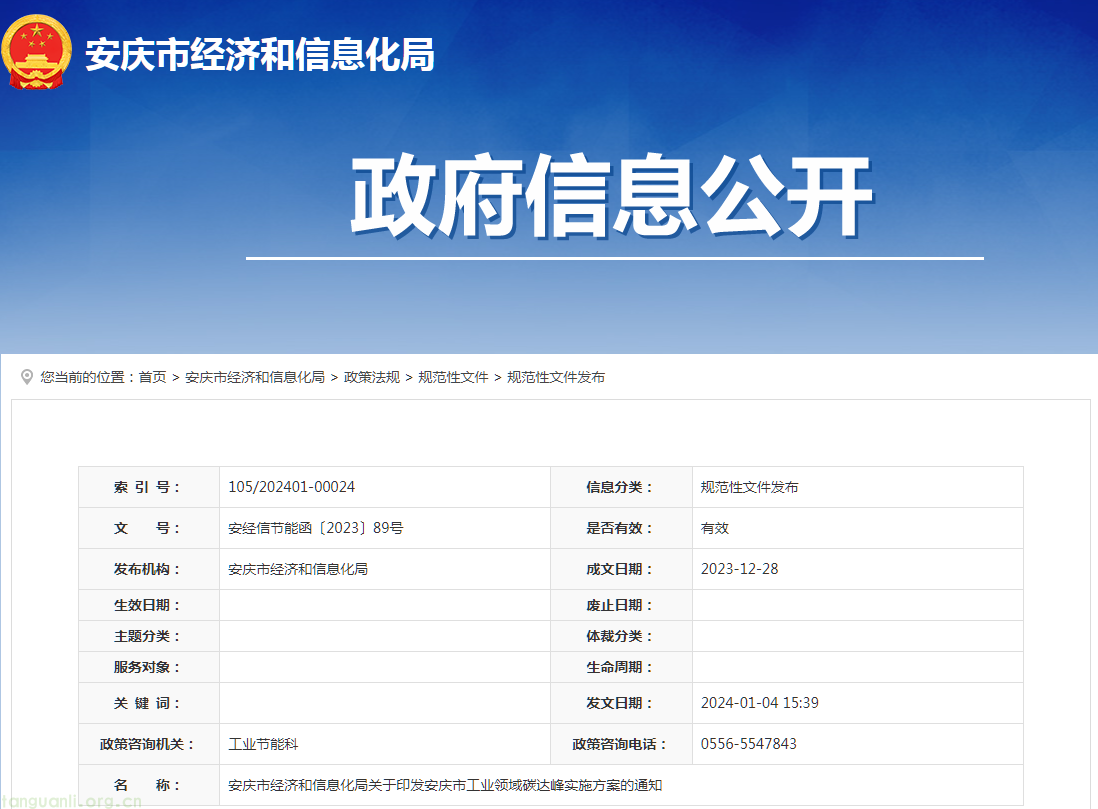
Task: Click the 生命周期 label cell
Action: (x=622, y=667)
